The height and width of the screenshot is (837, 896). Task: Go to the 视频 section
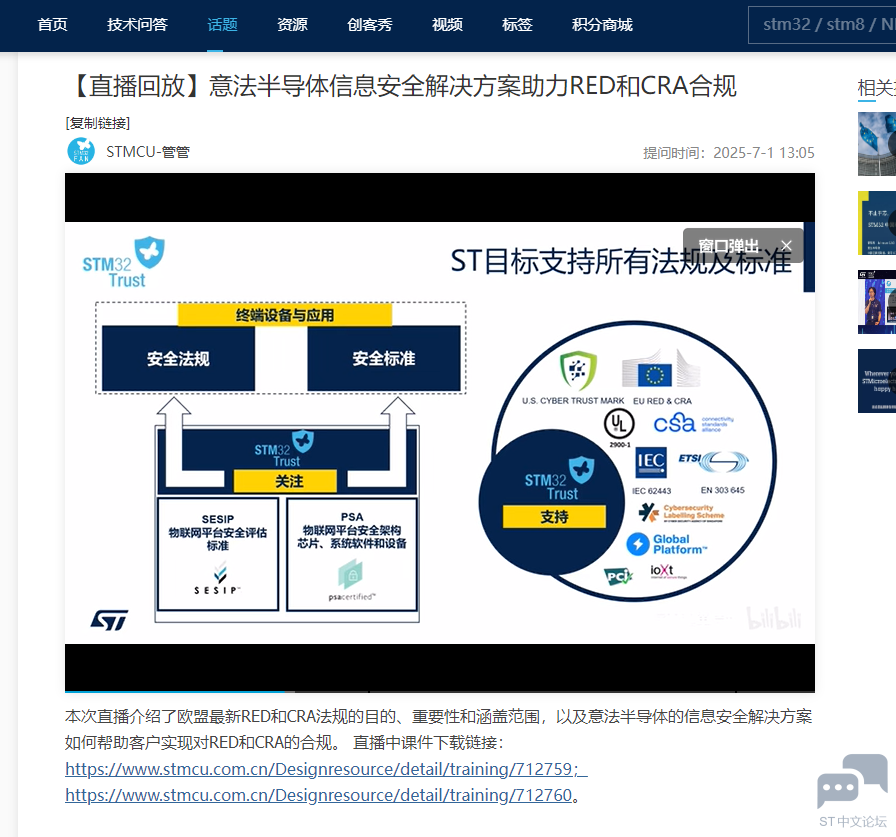click(x=447, y=25)
